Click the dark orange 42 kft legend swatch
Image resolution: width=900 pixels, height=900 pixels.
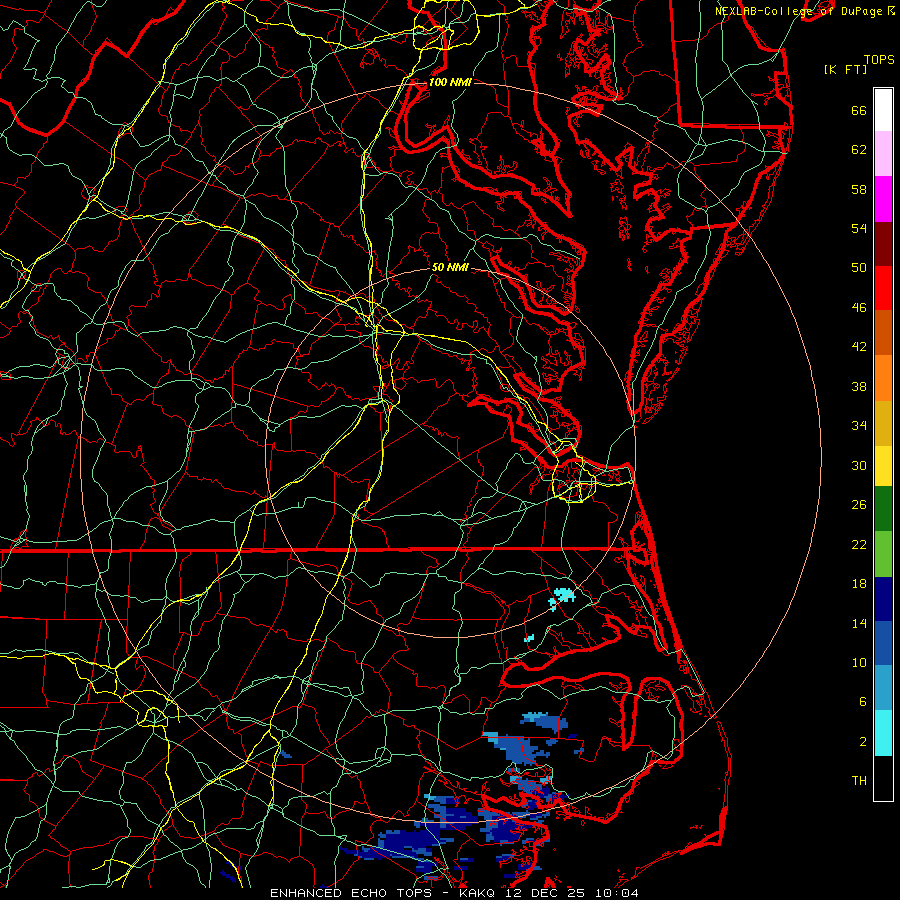883,333
